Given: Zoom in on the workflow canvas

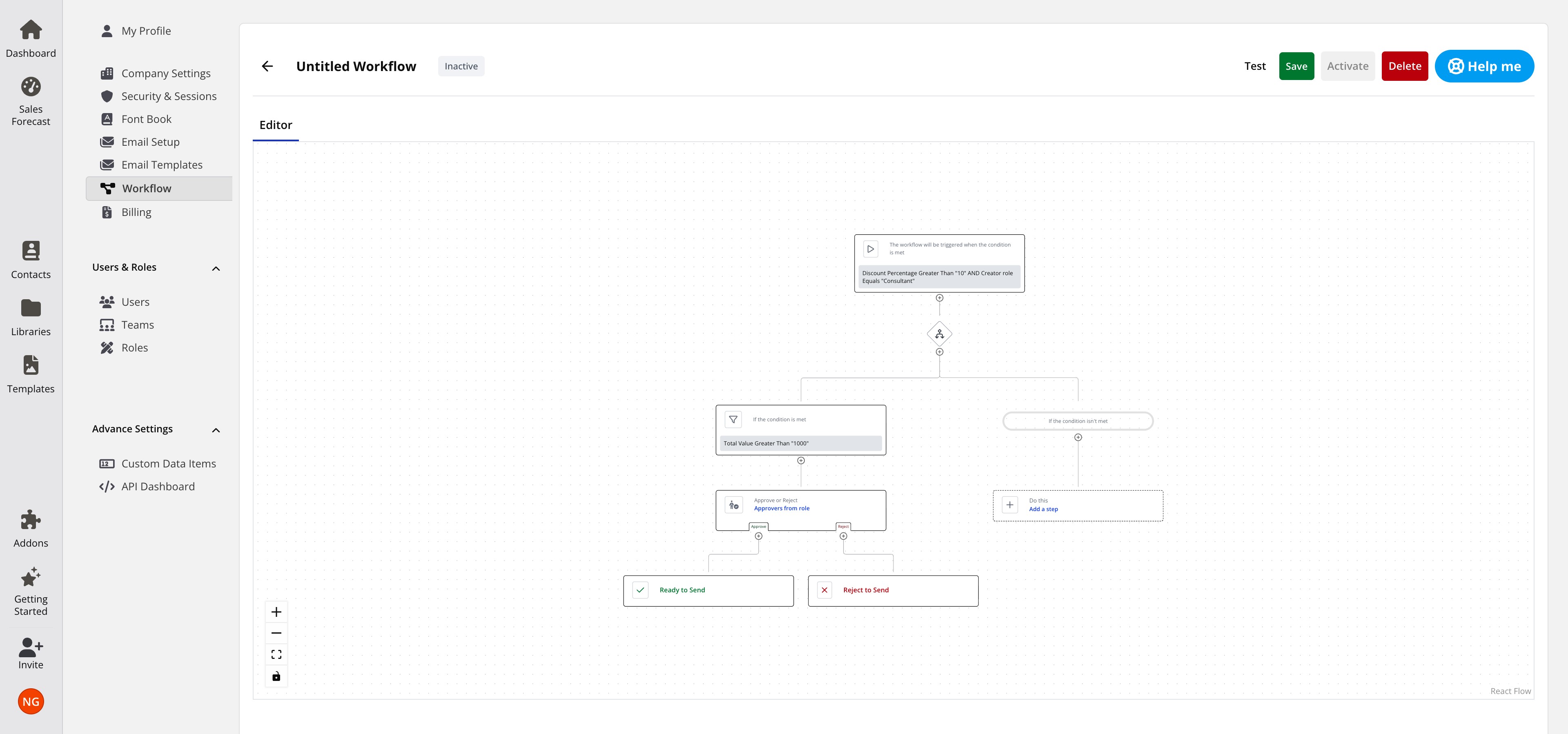Looking at the screenshot, I should coord(276,612).
